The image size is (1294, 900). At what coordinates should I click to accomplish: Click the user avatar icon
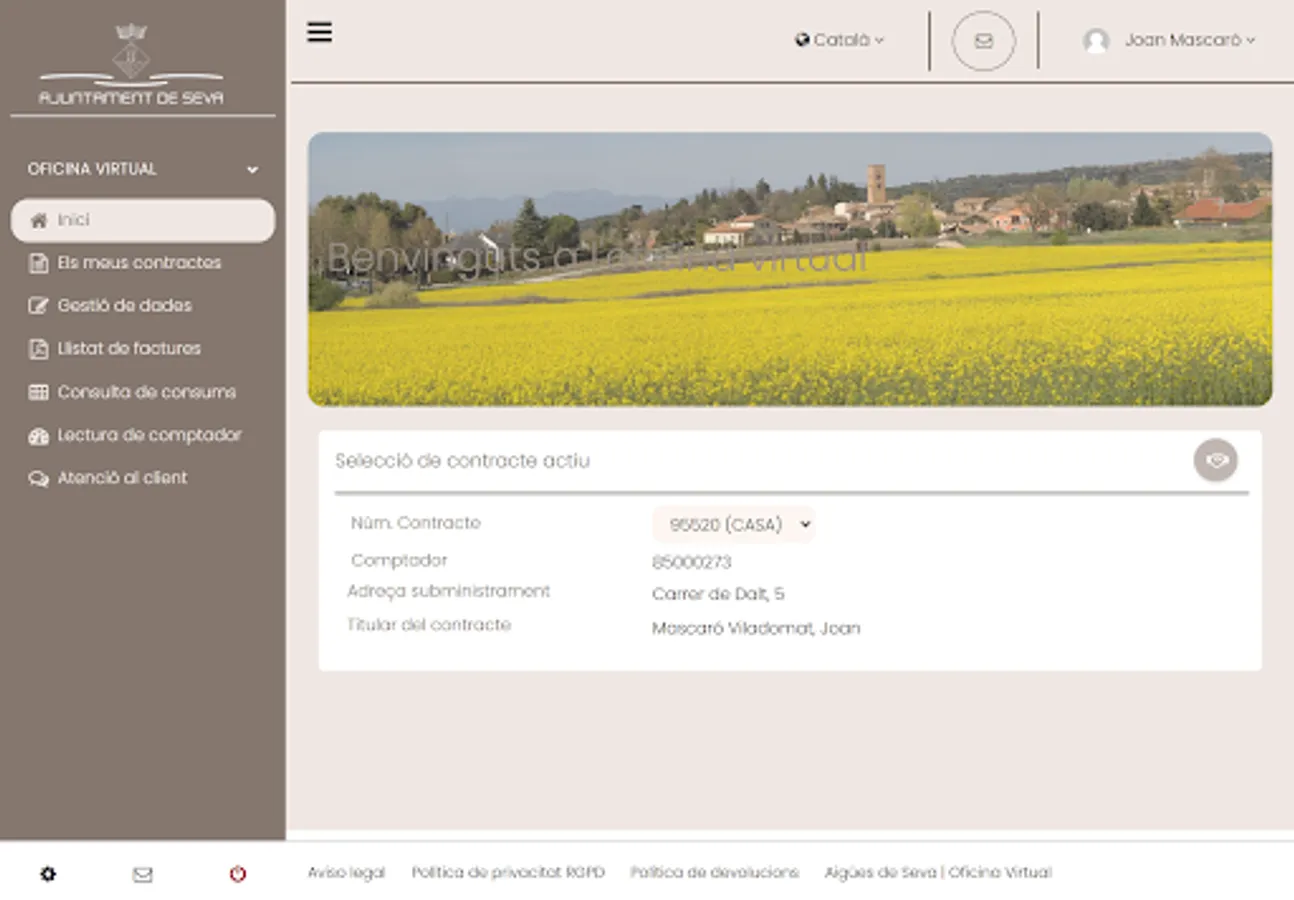pyautogui.click(x=1096, y=40)
